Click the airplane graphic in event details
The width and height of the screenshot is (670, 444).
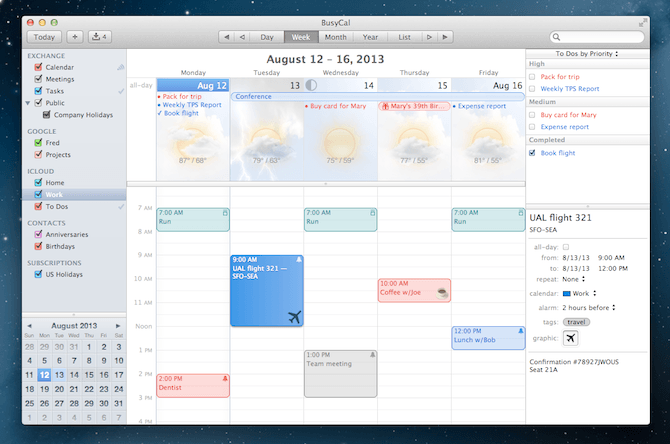[x=570, y=338]
